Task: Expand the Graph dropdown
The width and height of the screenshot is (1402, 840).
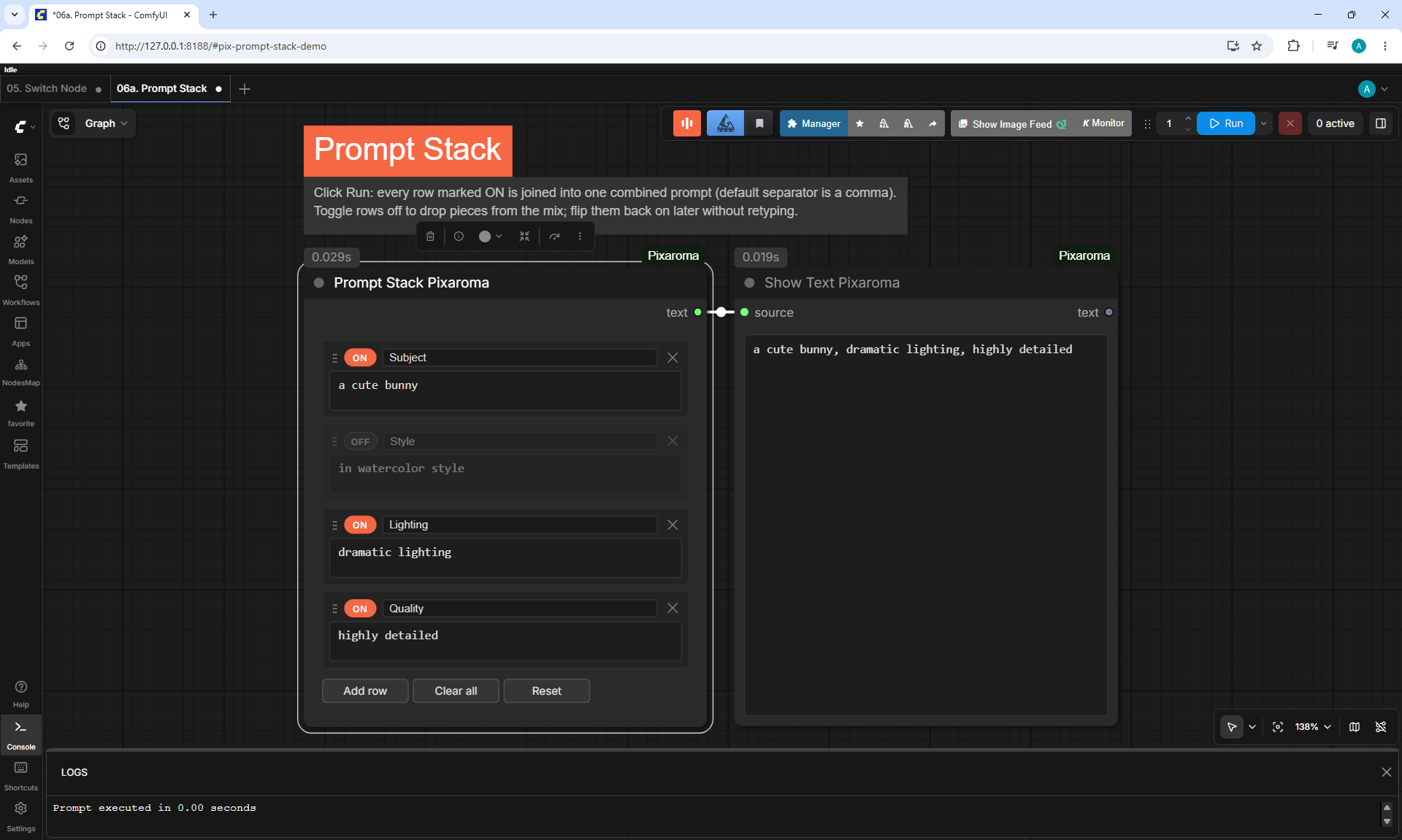Action: tap(106, 123)
